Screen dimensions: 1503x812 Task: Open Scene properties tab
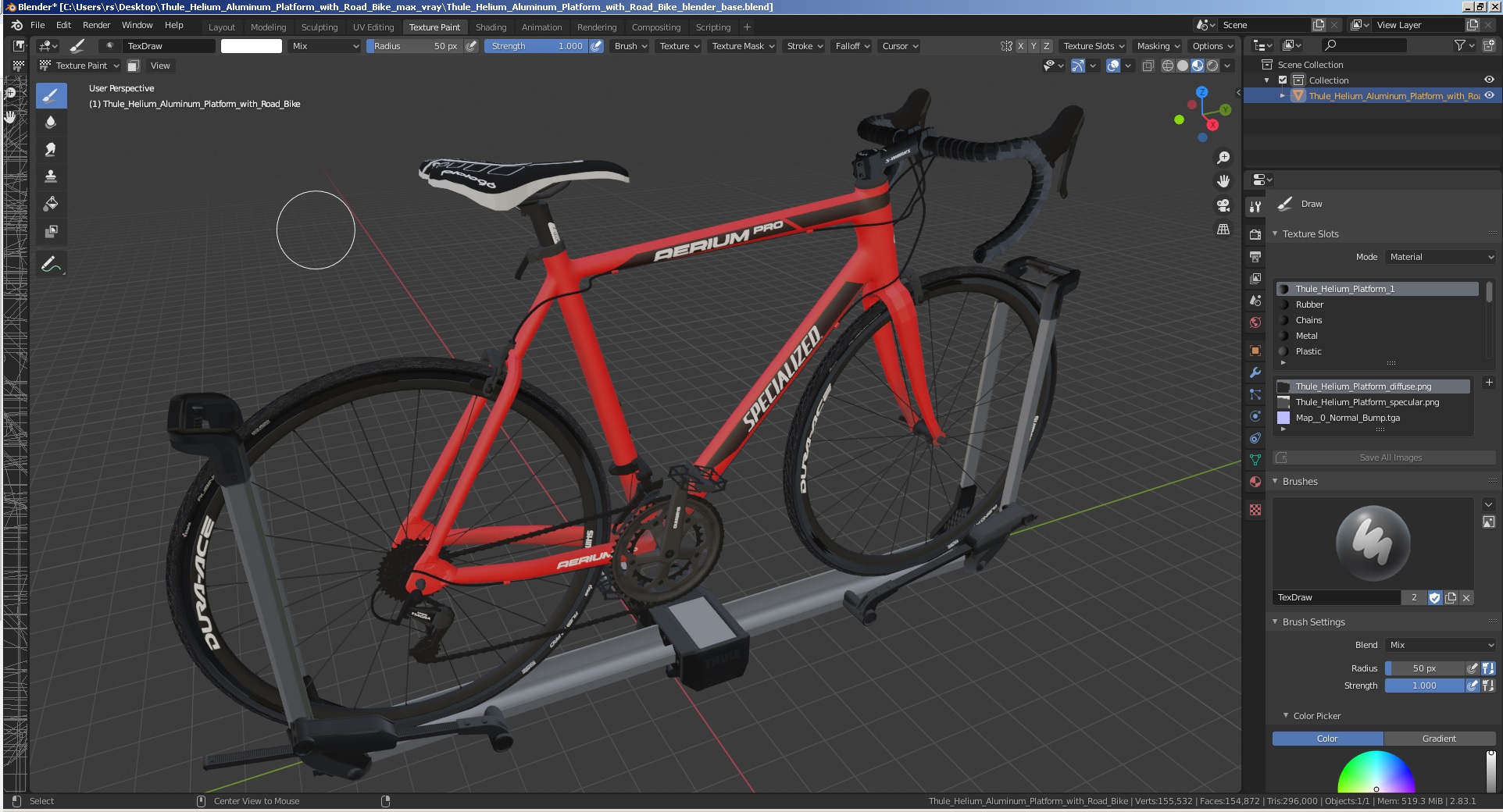1255,301
